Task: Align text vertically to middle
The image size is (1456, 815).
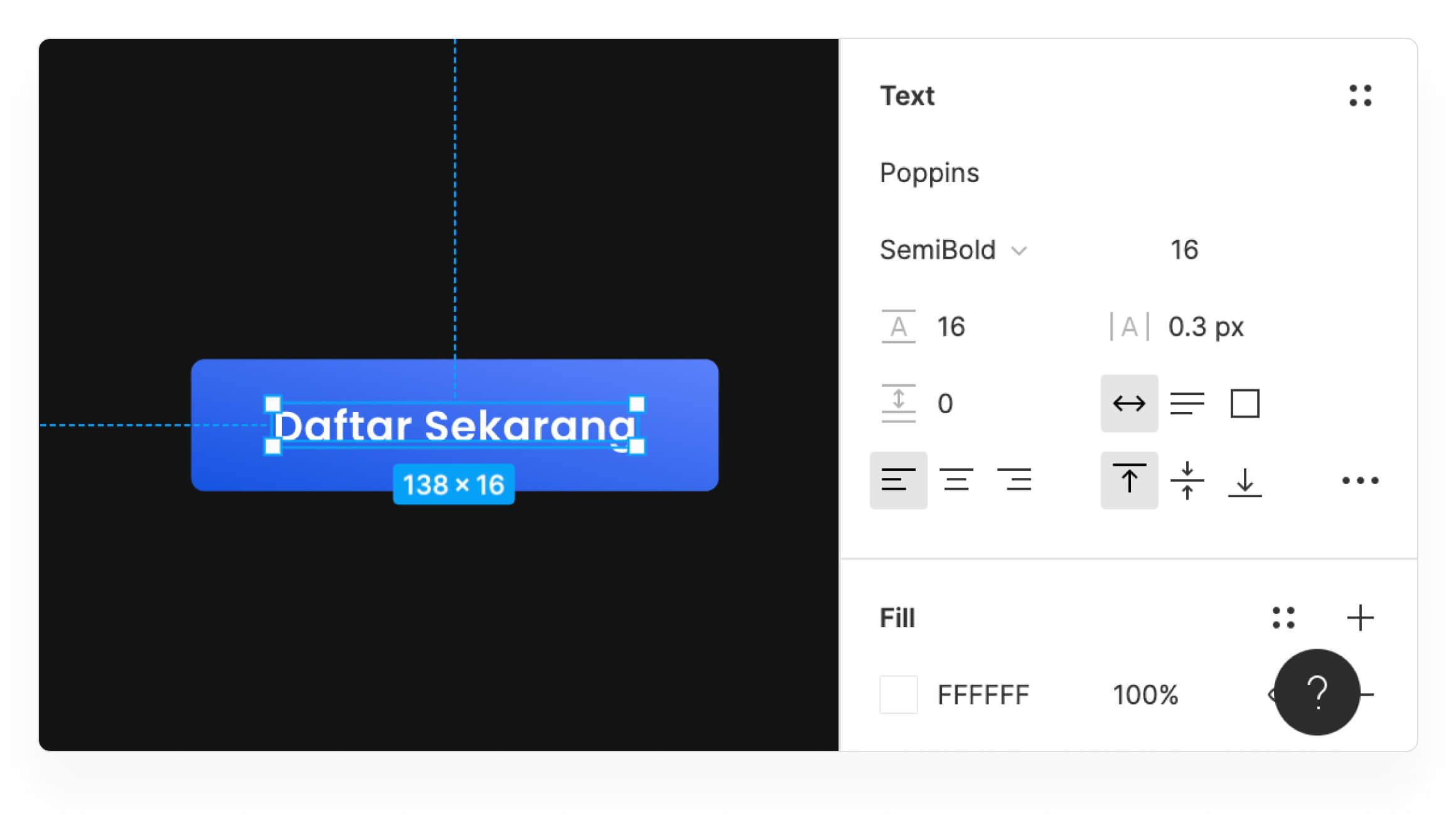Action: coord(1187,480)
